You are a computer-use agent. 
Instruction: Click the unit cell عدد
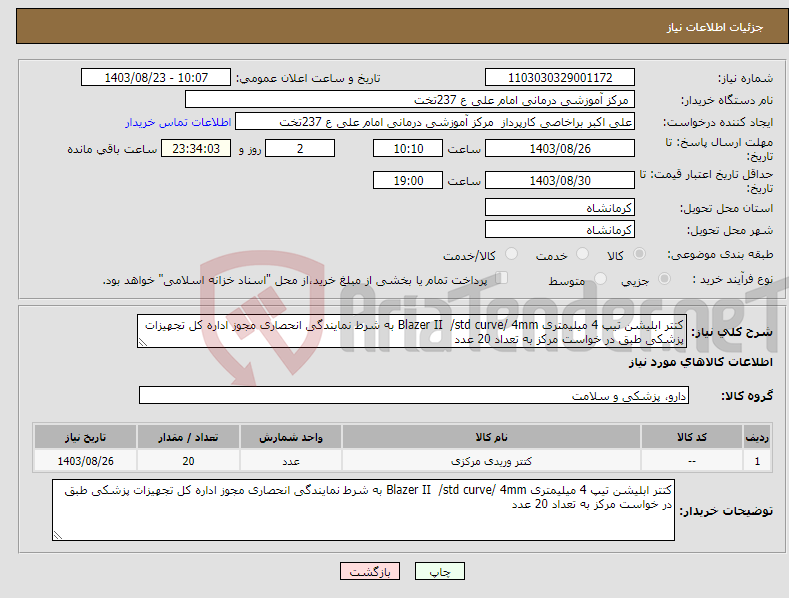click(291, 461)
